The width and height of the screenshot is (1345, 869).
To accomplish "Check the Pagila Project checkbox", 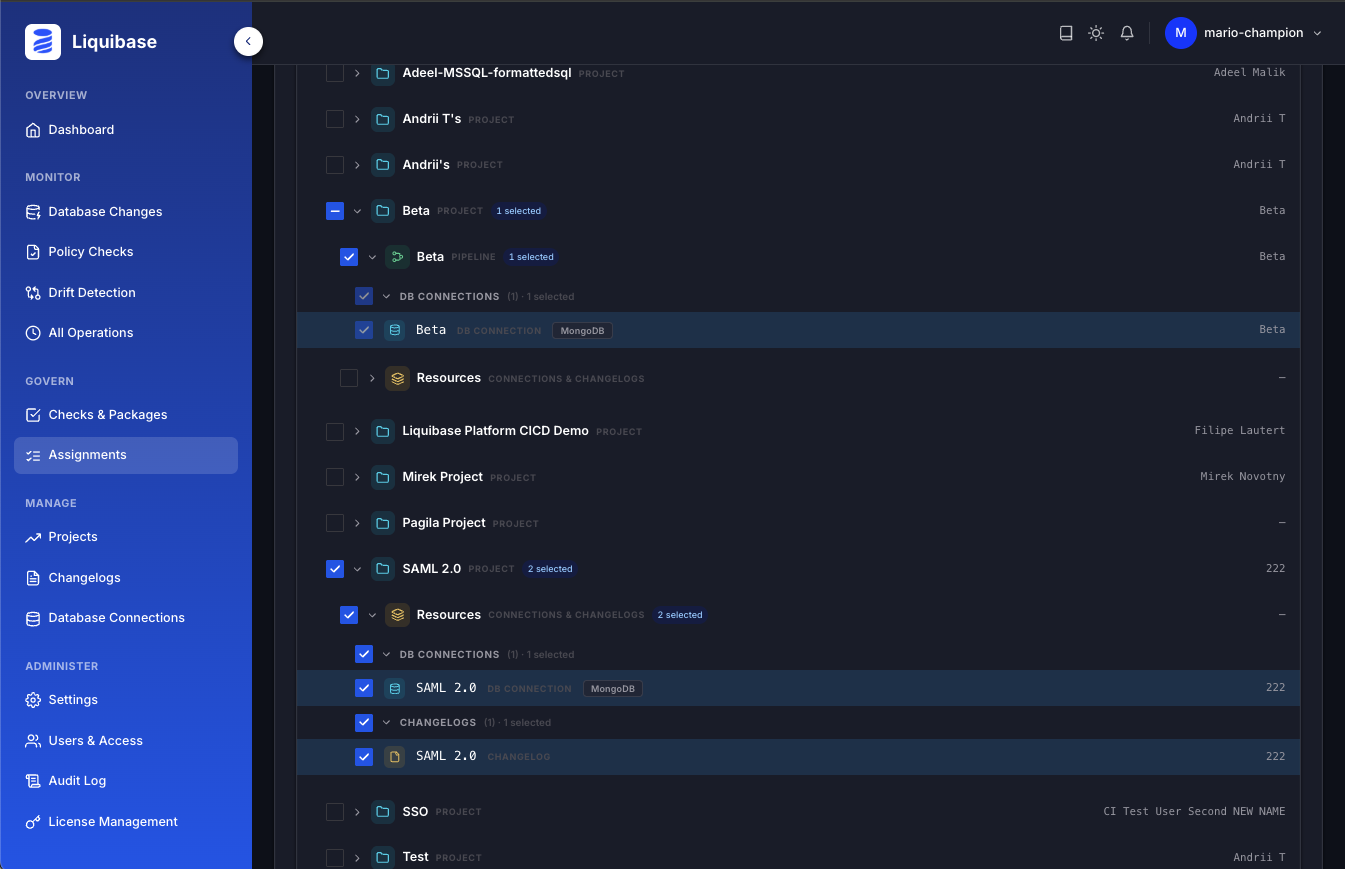I will (335, 523).
